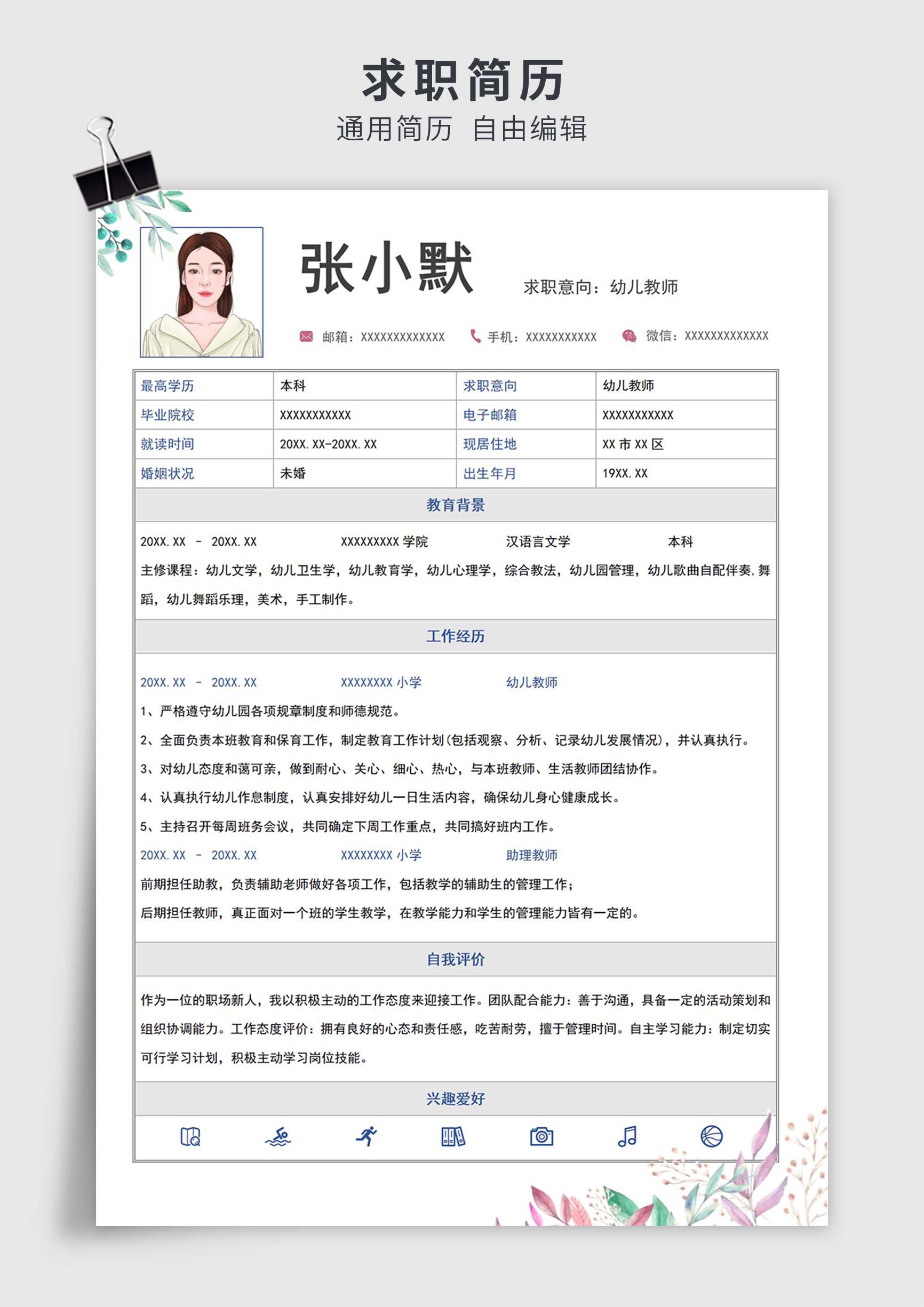Click duty line 4、认真执行幼儿作息制度
Viewport: 924px width, 1307px height.
click(380, 798)
